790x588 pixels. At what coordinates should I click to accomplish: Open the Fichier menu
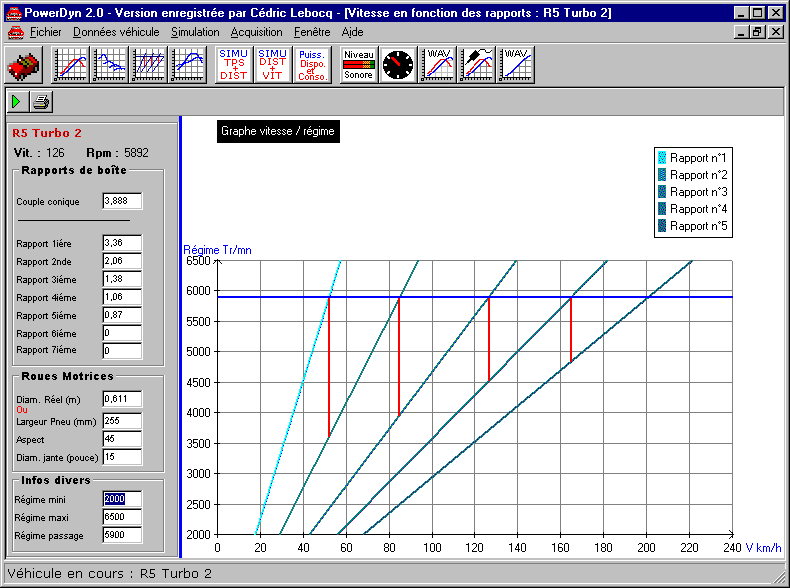pyautogui.click(x=45, y=32)
